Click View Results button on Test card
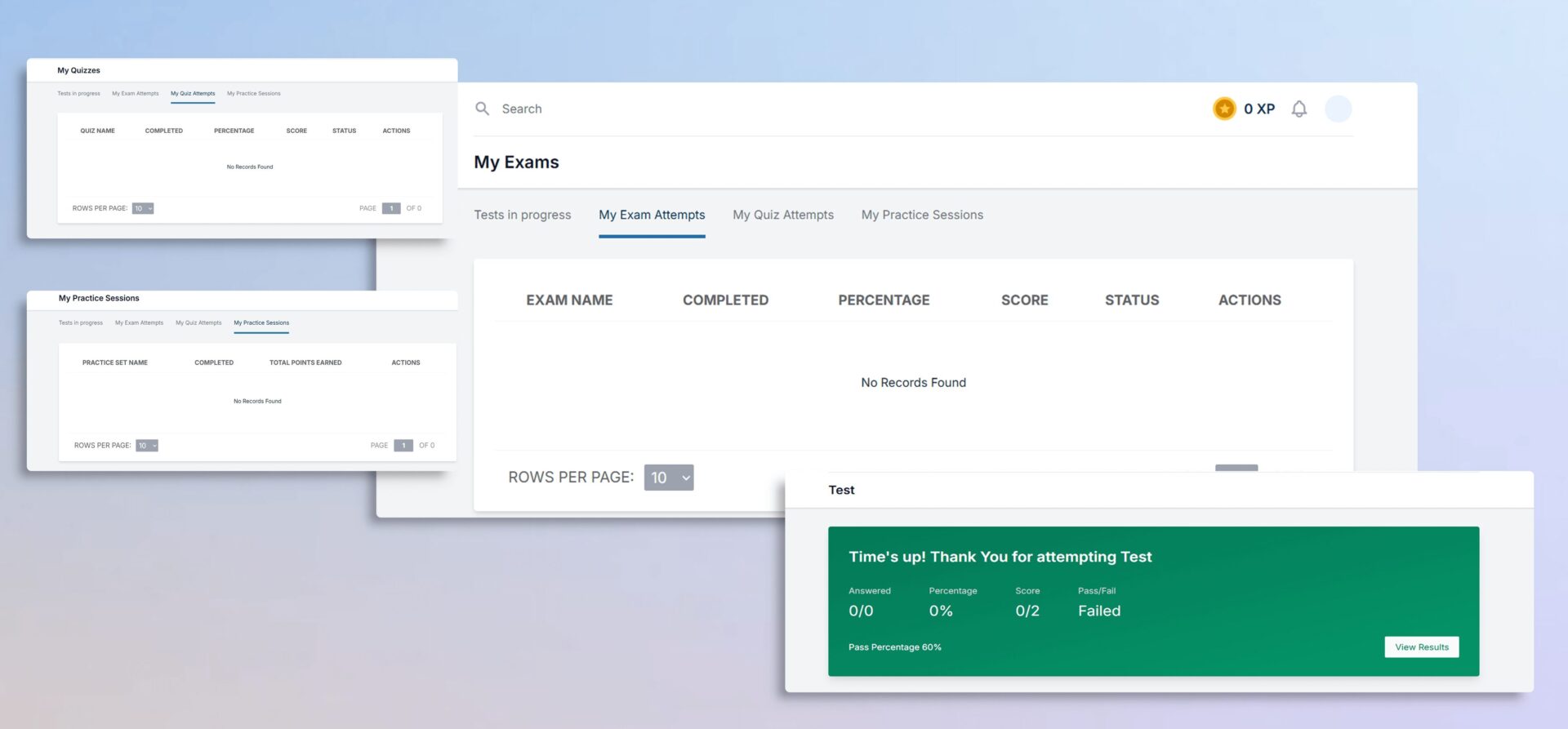 [1421, 647]
